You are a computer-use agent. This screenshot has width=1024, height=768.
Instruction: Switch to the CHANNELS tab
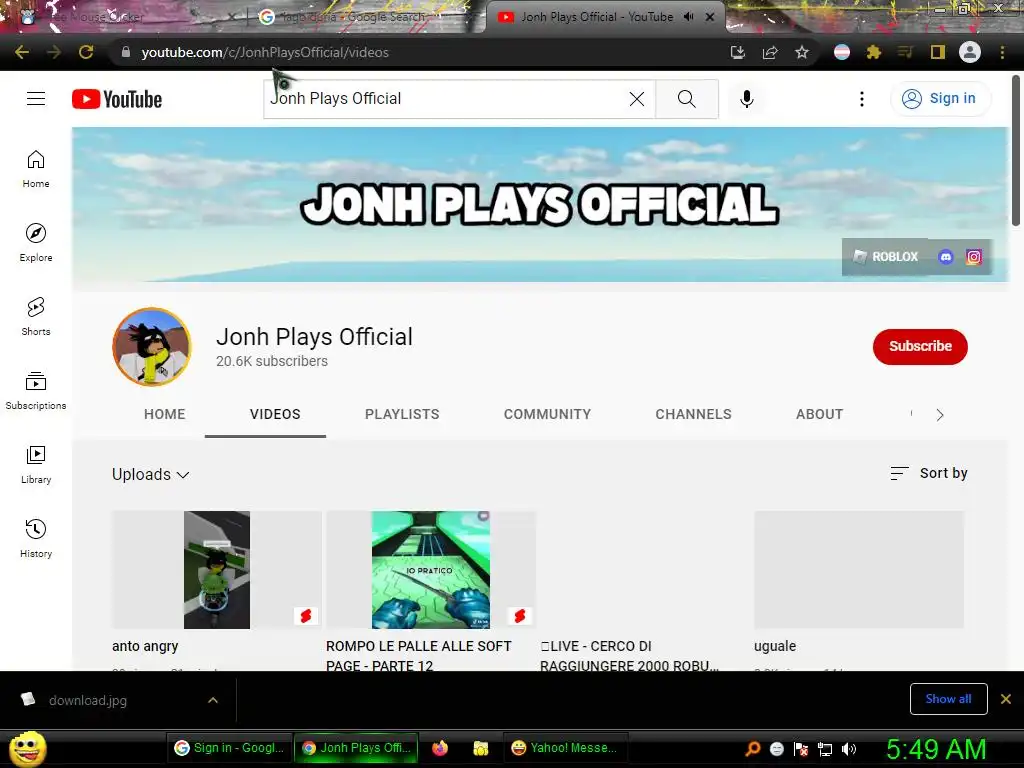click(694, 414)
